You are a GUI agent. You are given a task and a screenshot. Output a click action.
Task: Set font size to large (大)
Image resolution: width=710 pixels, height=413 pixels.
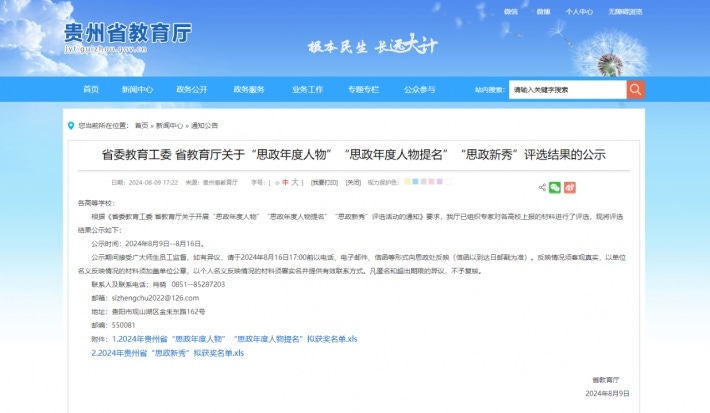pyautogui.click(x=295, y=182)
